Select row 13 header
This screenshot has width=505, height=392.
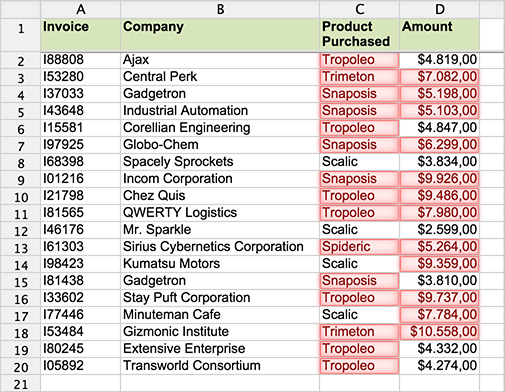click(20, 247)
